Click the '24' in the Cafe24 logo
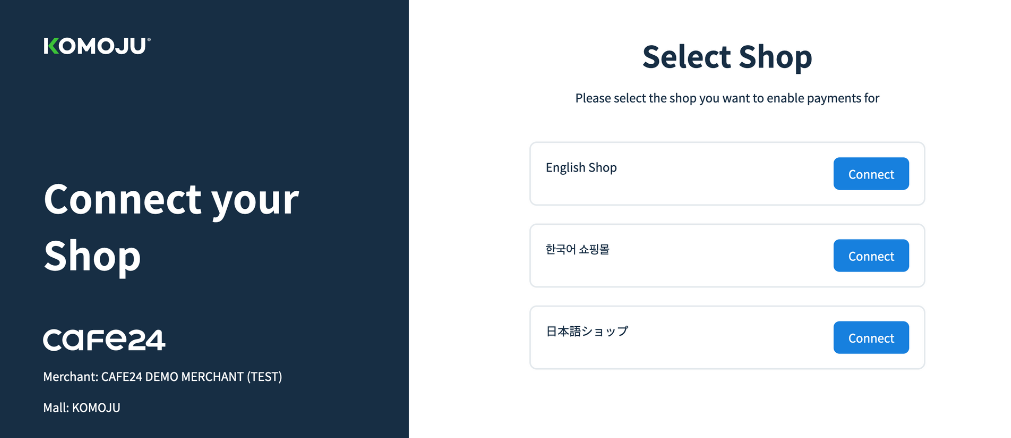The width and height of the screenshot is (1011, 438). 147,339
